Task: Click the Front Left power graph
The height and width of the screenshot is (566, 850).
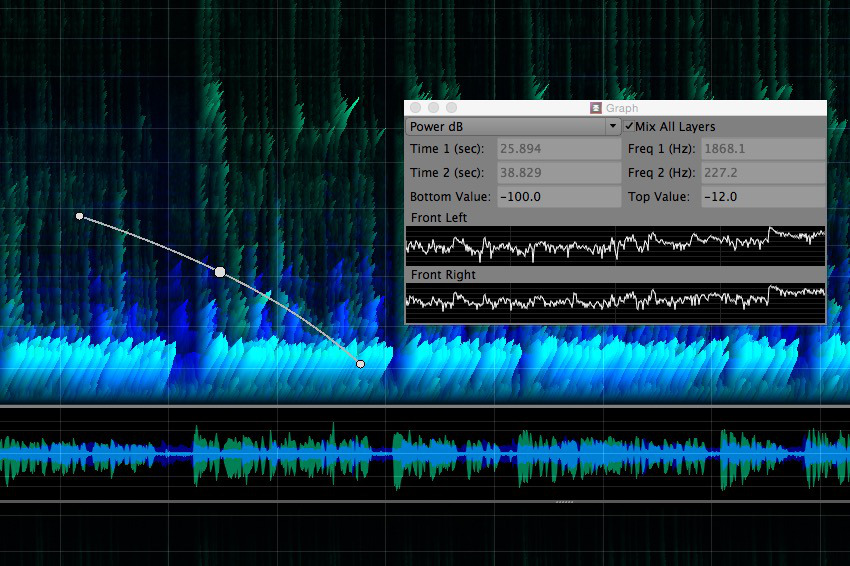Action: (x=615, y=245)
